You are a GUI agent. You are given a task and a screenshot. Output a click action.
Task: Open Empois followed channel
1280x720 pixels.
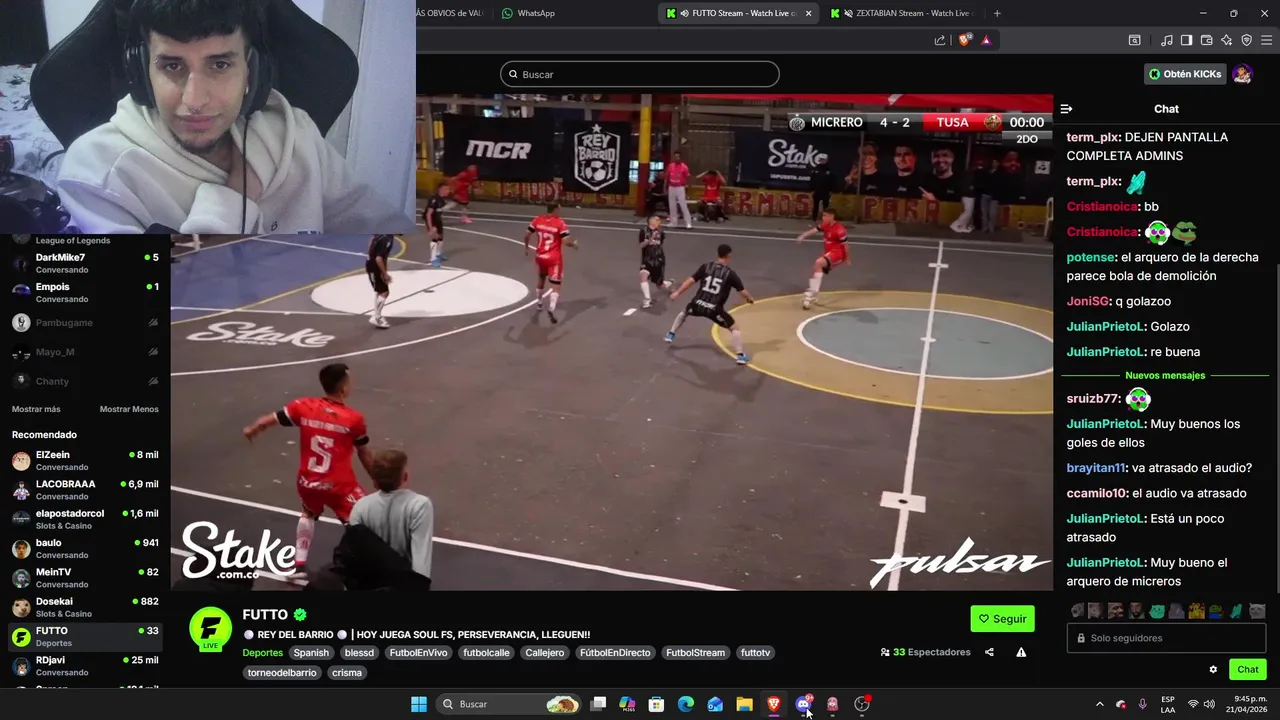85,293
